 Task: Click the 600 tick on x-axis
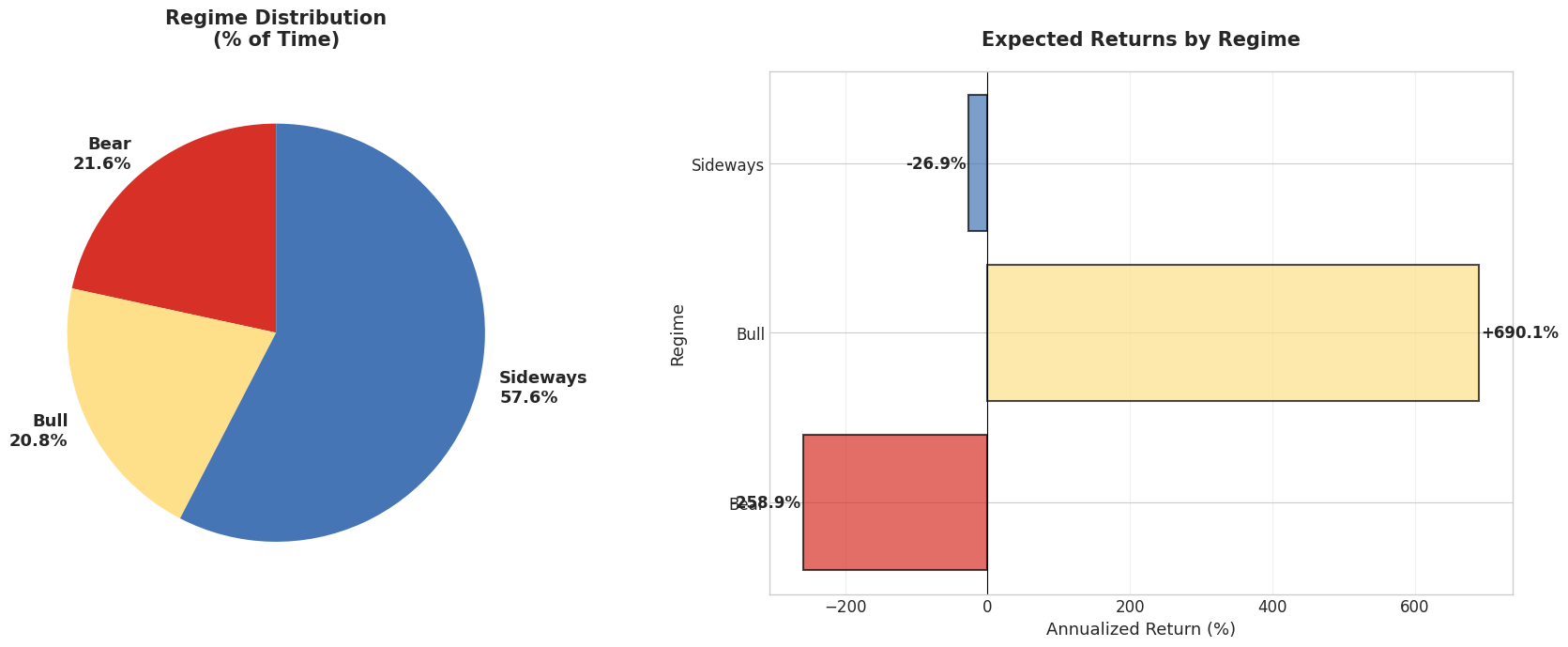(1414, 608)
